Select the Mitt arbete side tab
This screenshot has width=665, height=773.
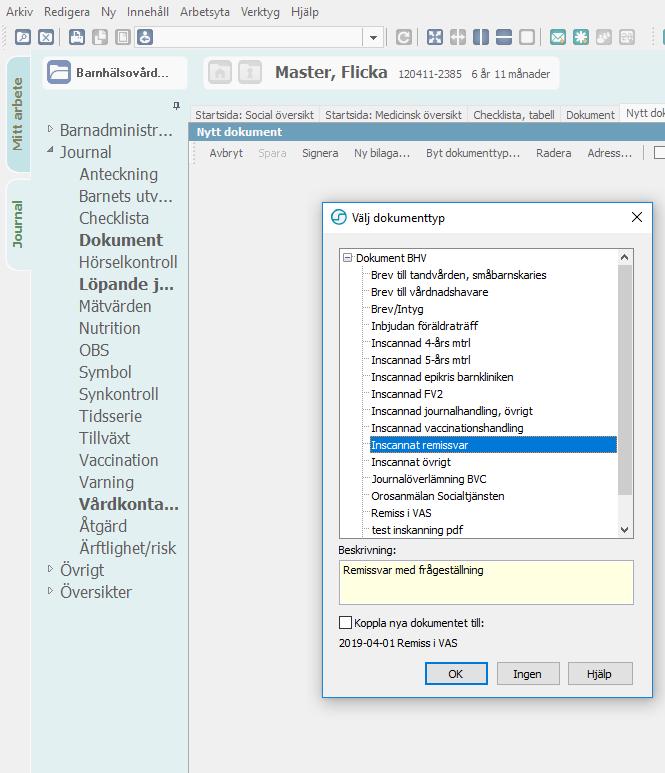click(x=18, y=114)
